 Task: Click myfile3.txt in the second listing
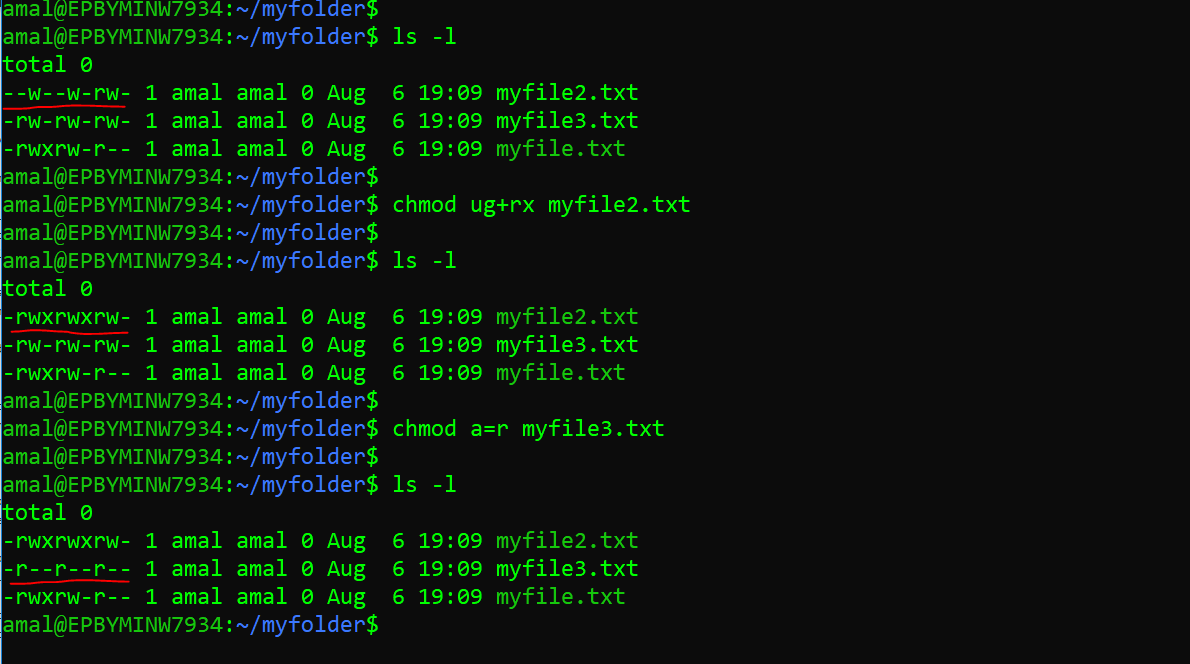(567, 345)
